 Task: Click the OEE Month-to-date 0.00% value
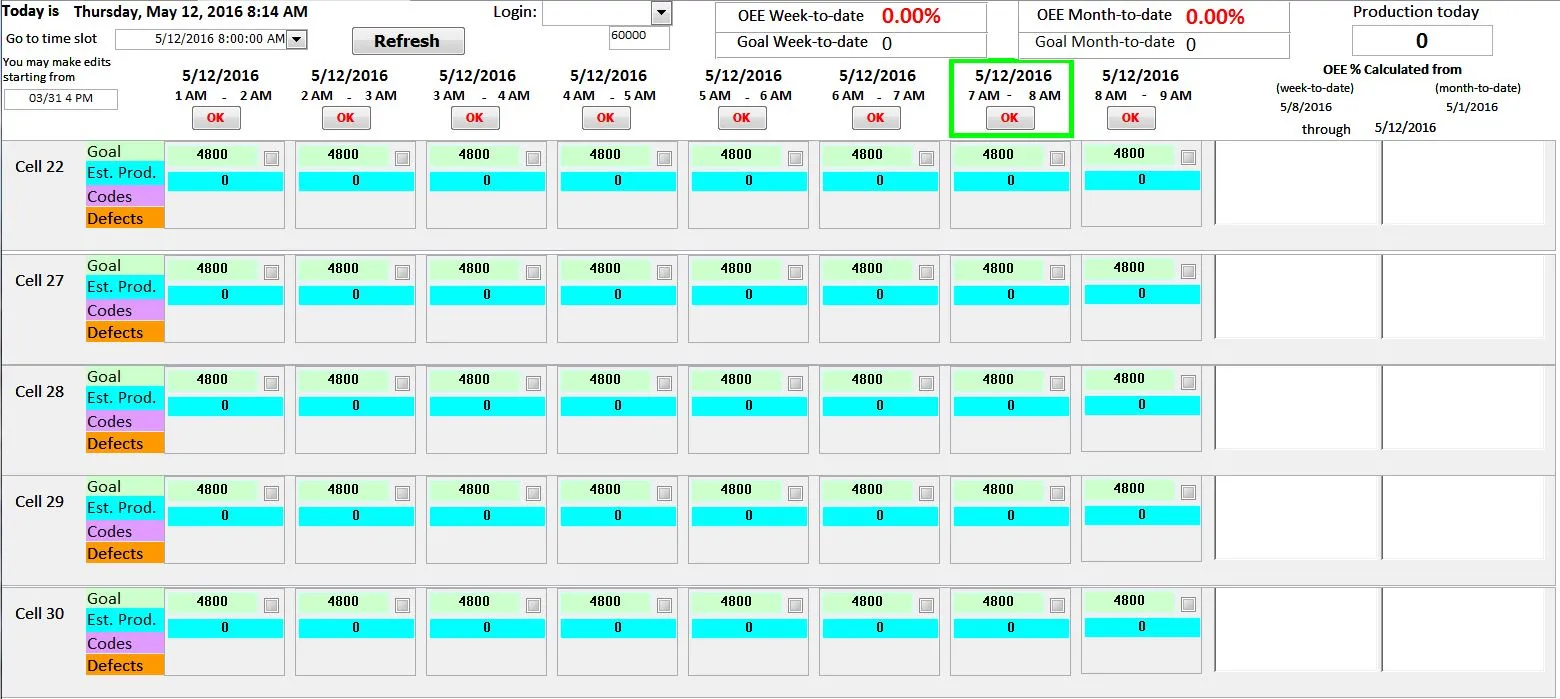click(1215, 16)
